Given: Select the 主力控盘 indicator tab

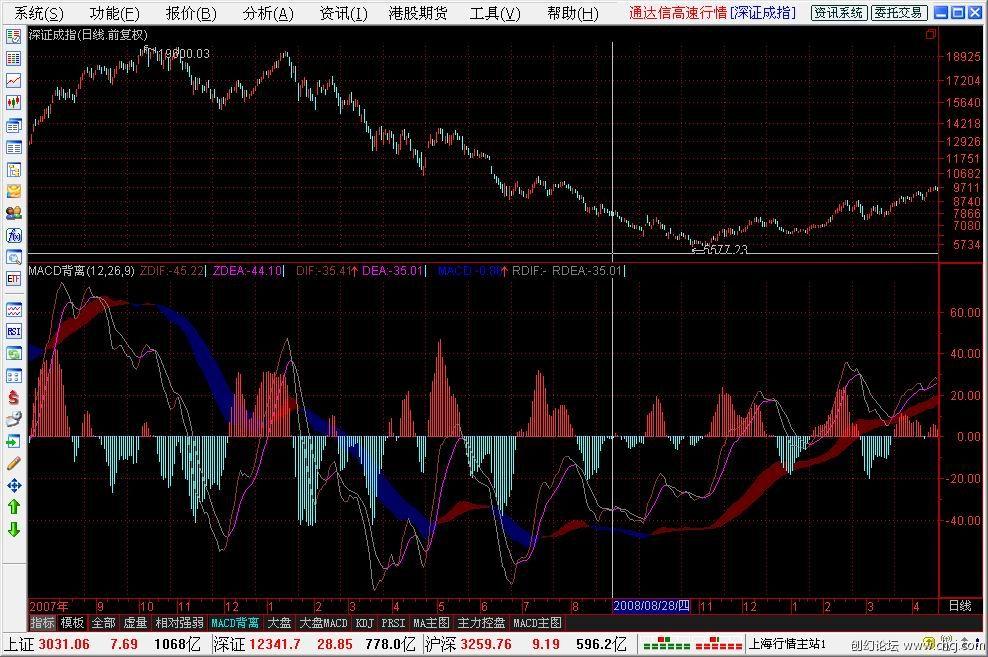Looking at the screenshot, I should tap(481, 623).
